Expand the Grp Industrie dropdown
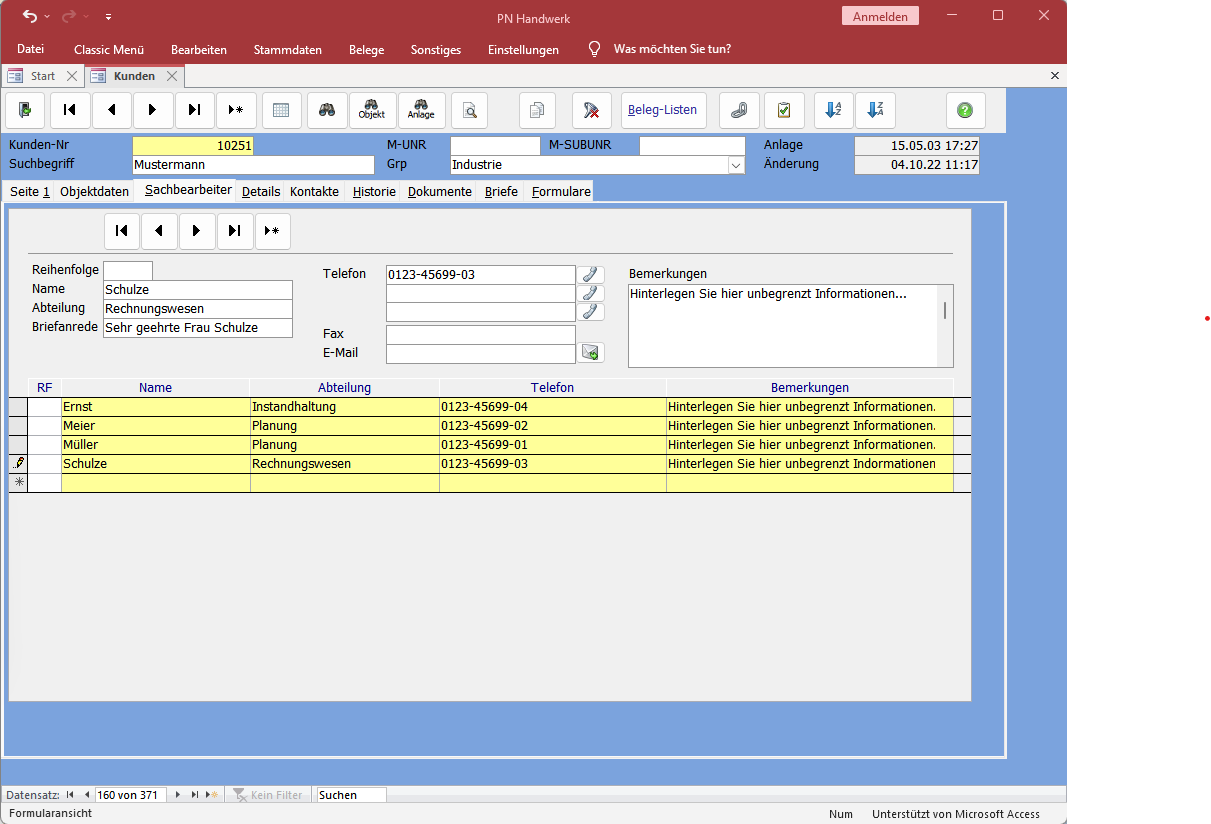 736,165
